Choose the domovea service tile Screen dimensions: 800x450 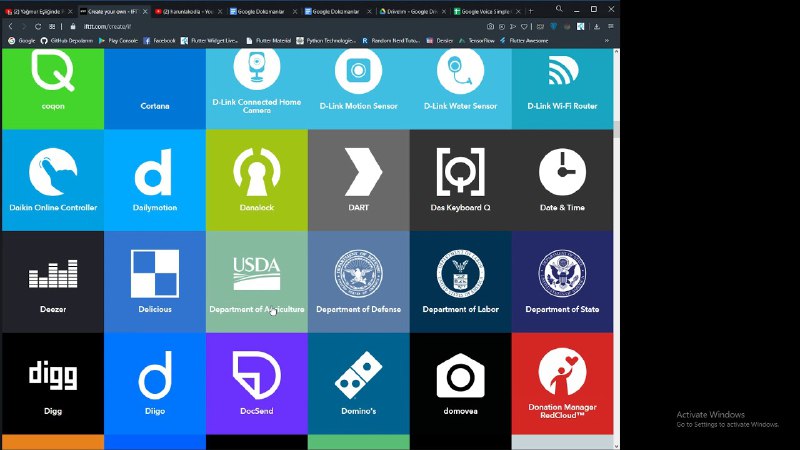click(x=460, y=384)
